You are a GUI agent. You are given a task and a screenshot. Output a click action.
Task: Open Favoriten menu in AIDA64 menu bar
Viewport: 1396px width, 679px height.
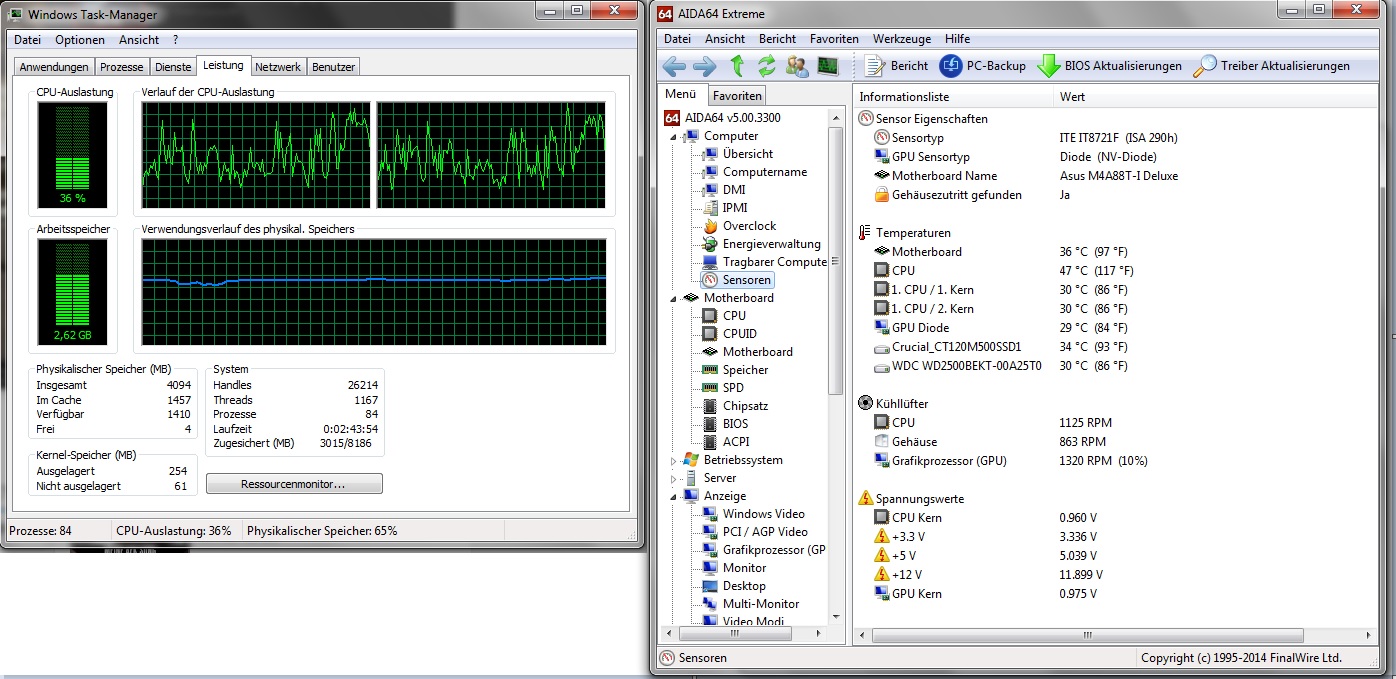(834, 39)
